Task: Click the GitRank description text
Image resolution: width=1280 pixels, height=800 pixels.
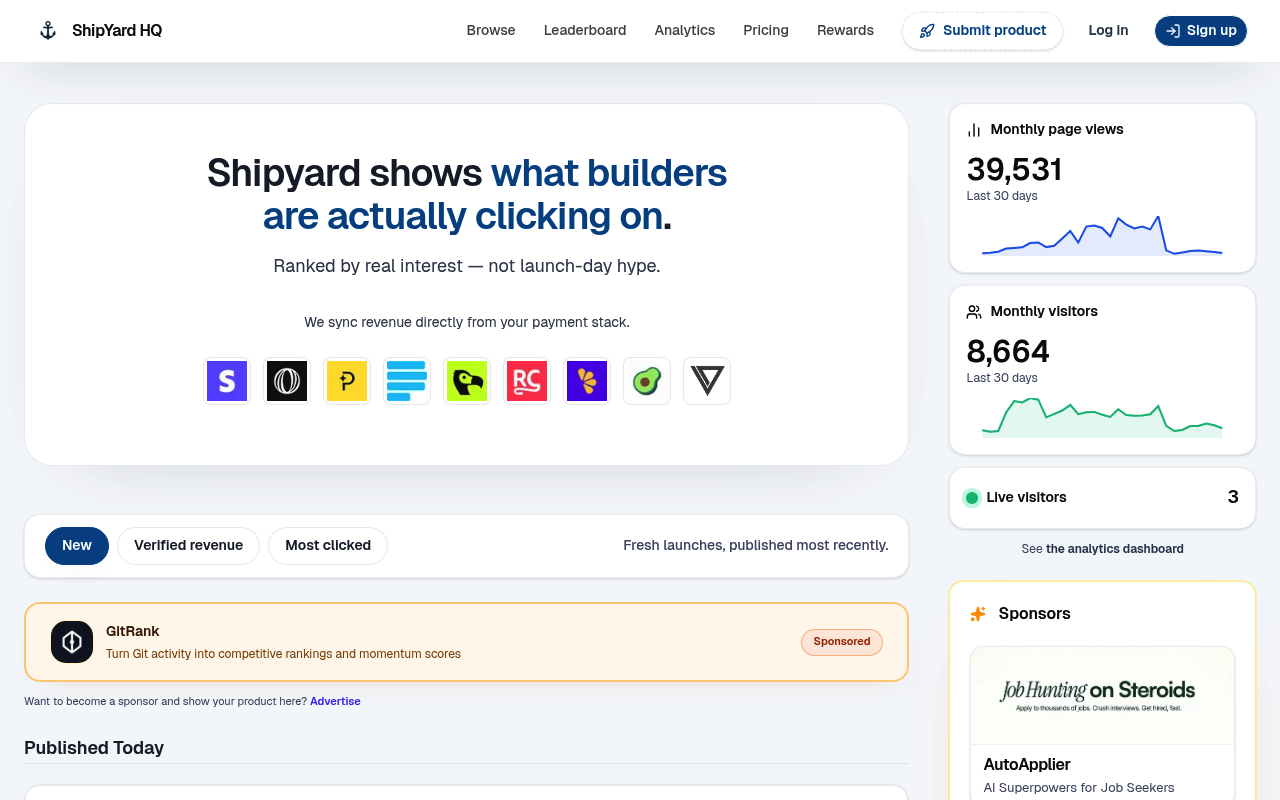Action: (x=283, y=654)
